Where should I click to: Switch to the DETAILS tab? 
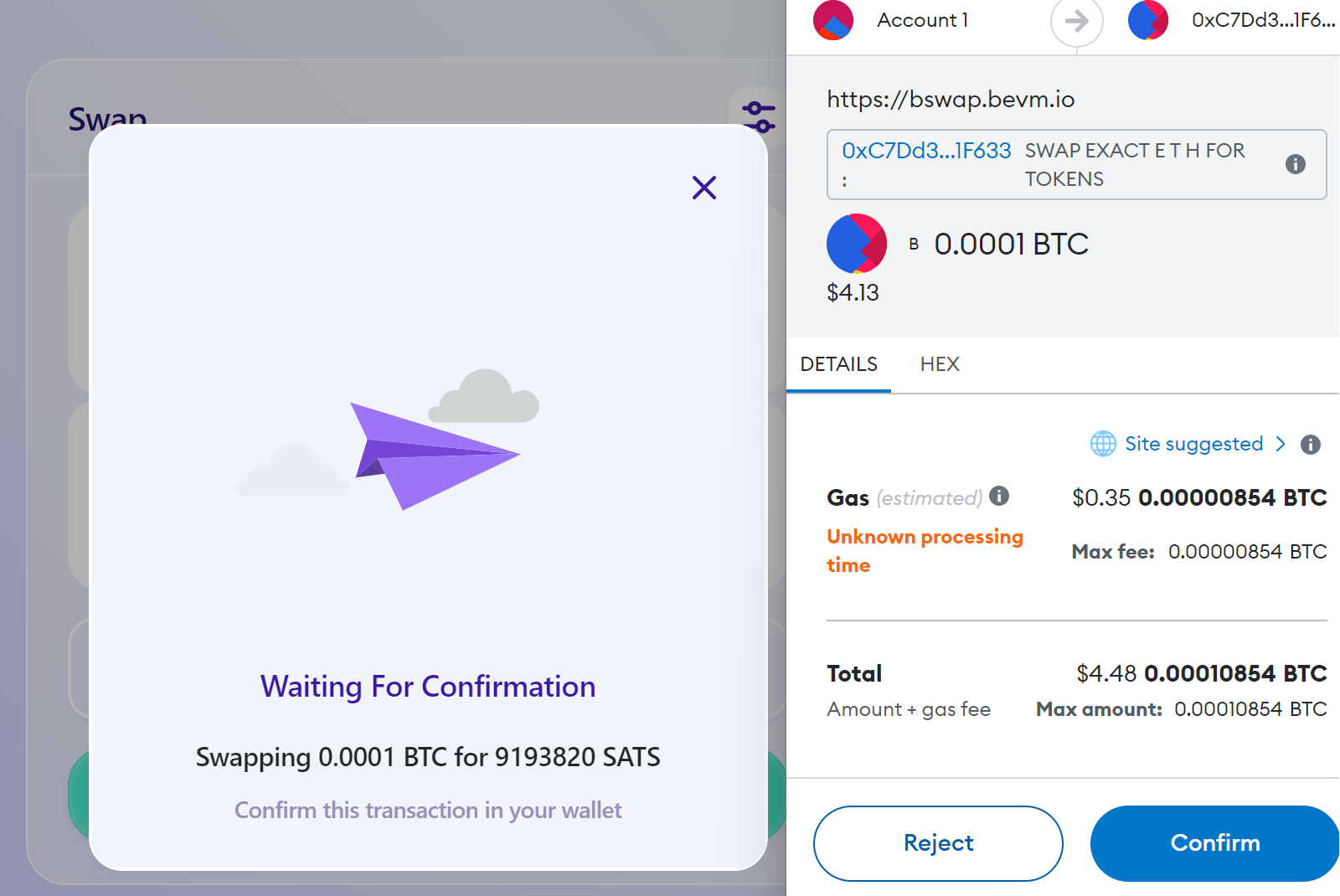(838, 364)
